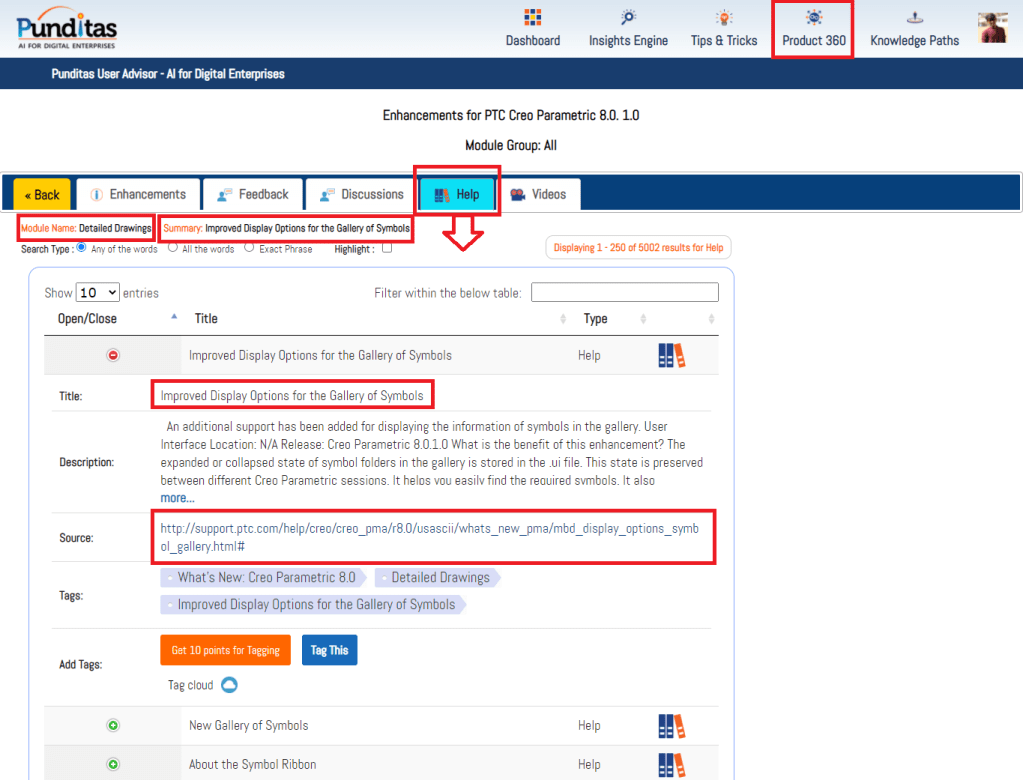Expand the About the Symbol Ribbon row

tap(113, 764)
